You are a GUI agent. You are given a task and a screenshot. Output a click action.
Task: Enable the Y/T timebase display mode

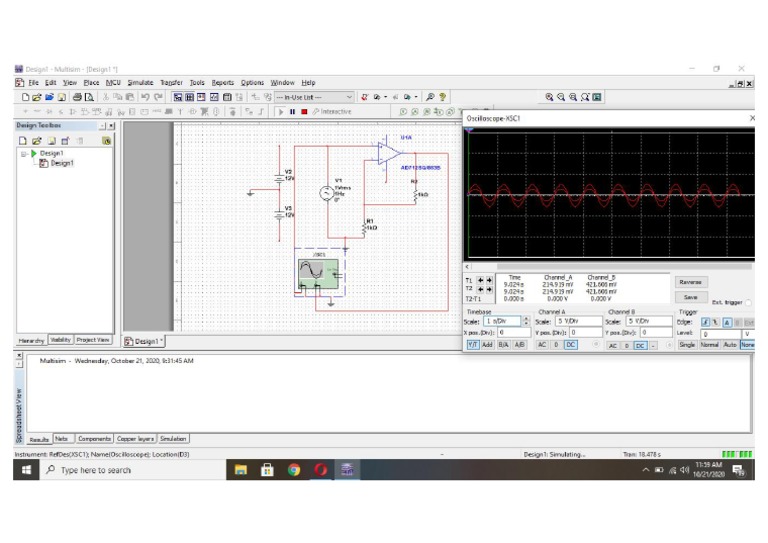click(x=474, y=344)
